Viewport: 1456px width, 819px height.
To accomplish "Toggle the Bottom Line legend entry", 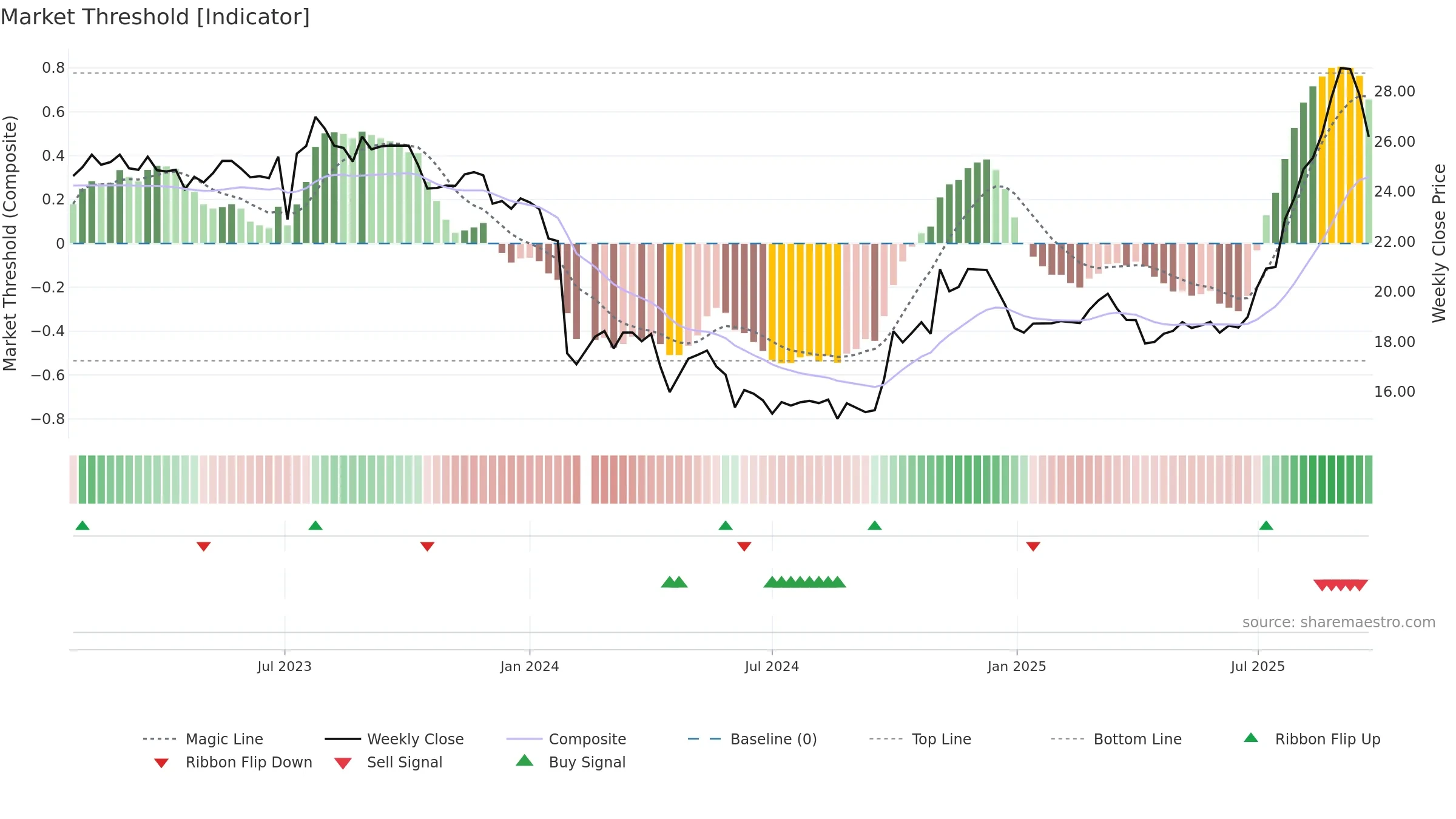I will pos(1116,739).
